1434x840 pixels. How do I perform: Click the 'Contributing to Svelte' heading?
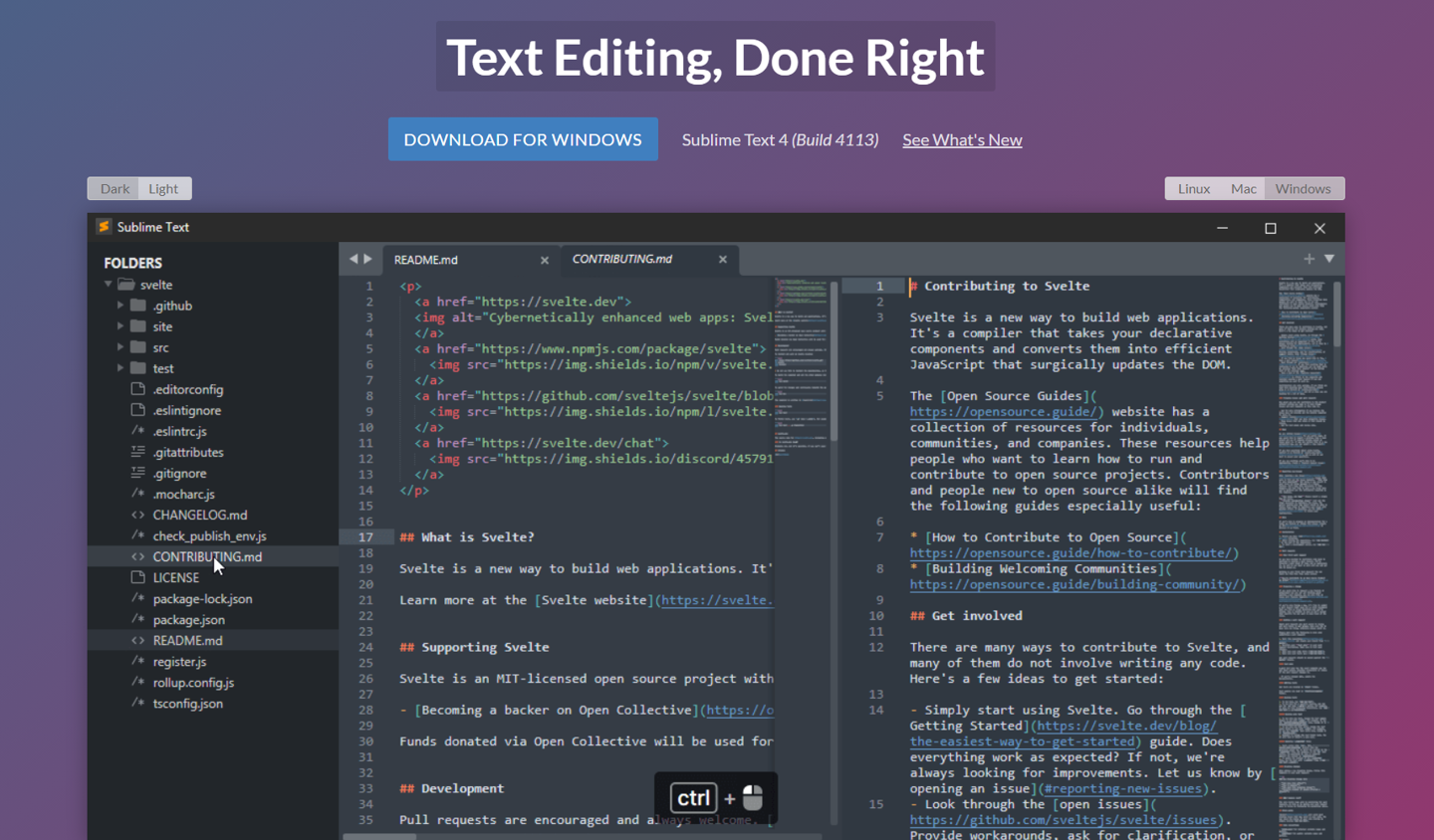pyautogui.click(x=1000, y=286)
